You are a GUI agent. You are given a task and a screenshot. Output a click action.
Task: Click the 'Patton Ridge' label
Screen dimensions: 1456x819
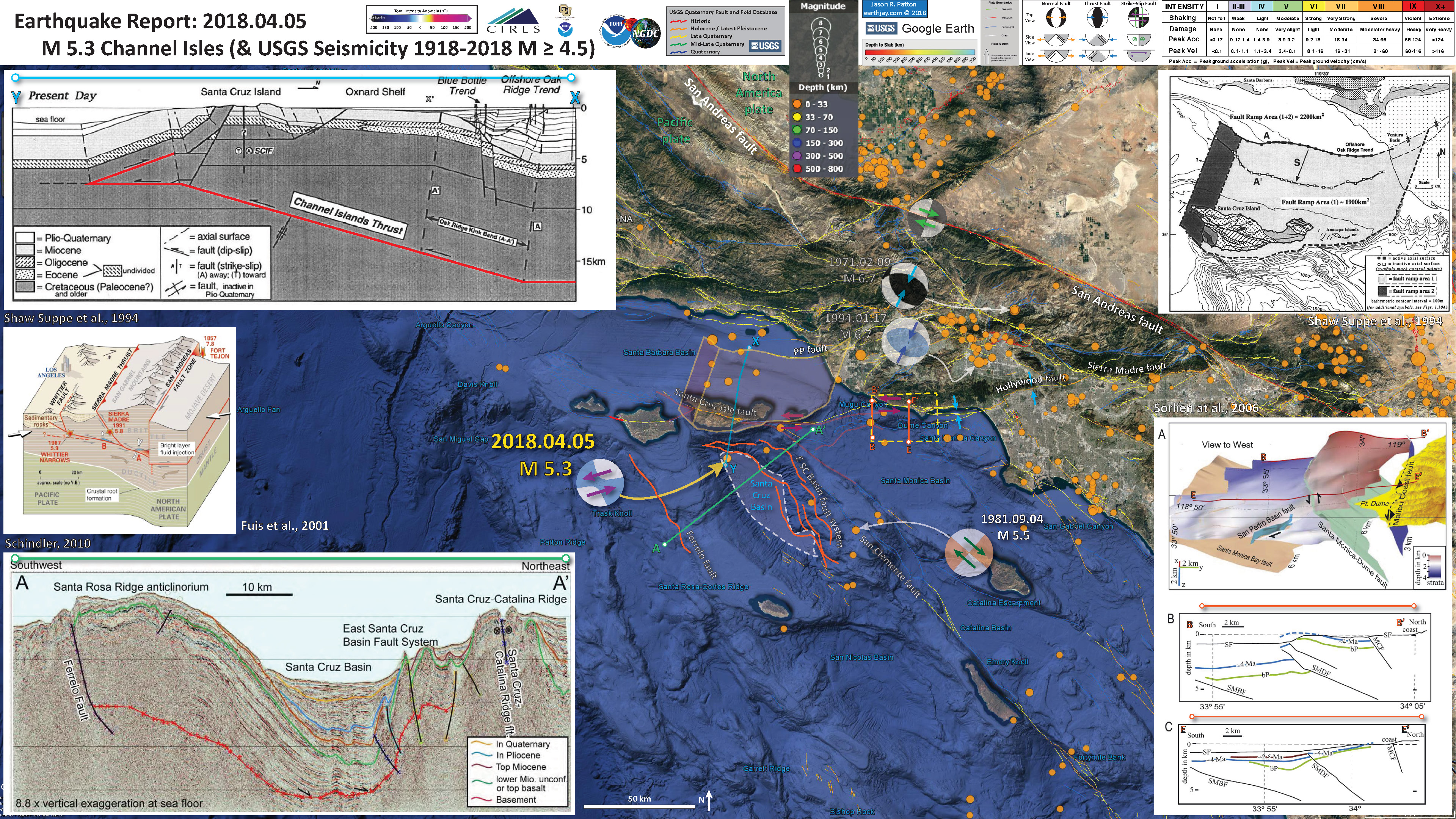pos(562,542)
